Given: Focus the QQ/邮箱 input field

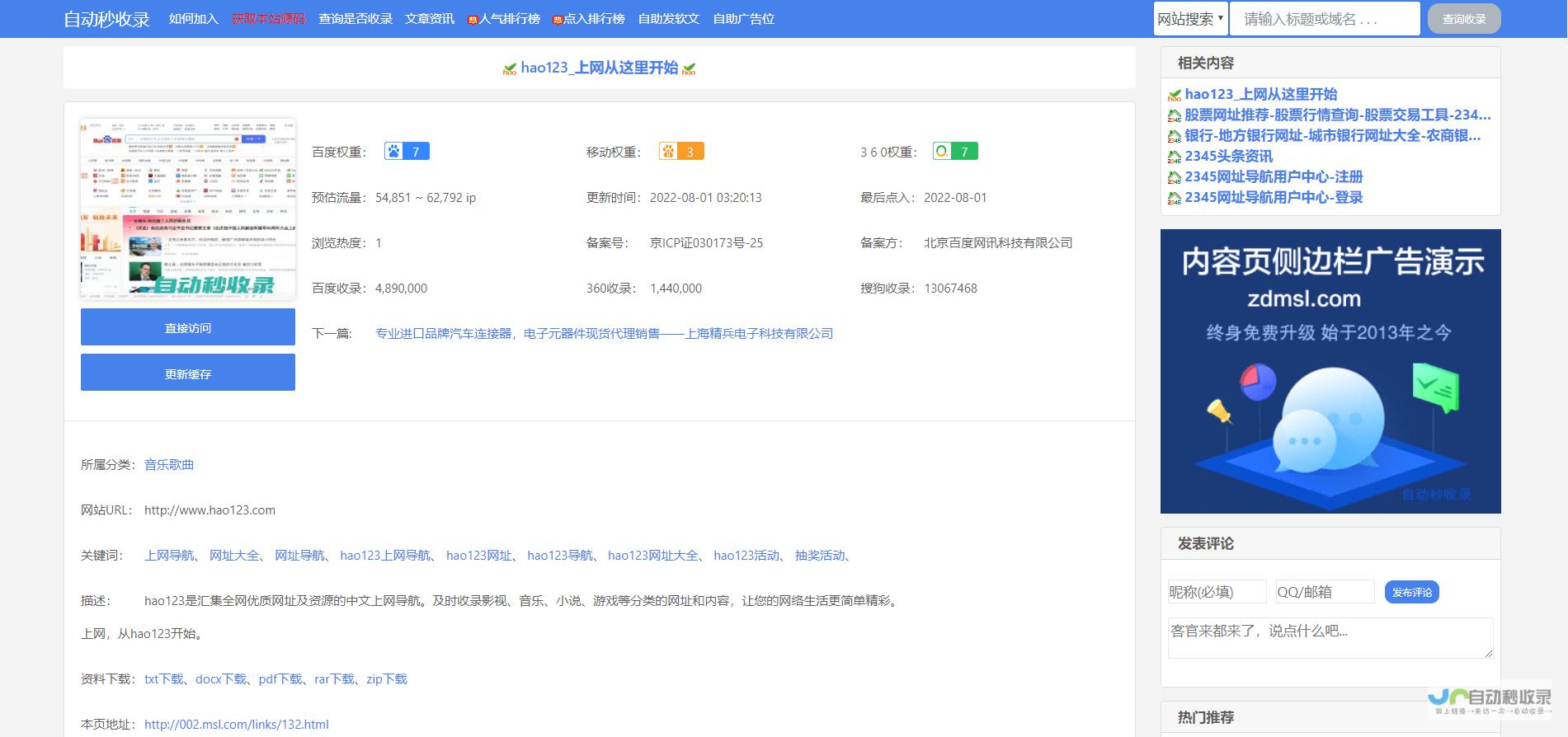Looking at the screenshot, I should 1325,592.
